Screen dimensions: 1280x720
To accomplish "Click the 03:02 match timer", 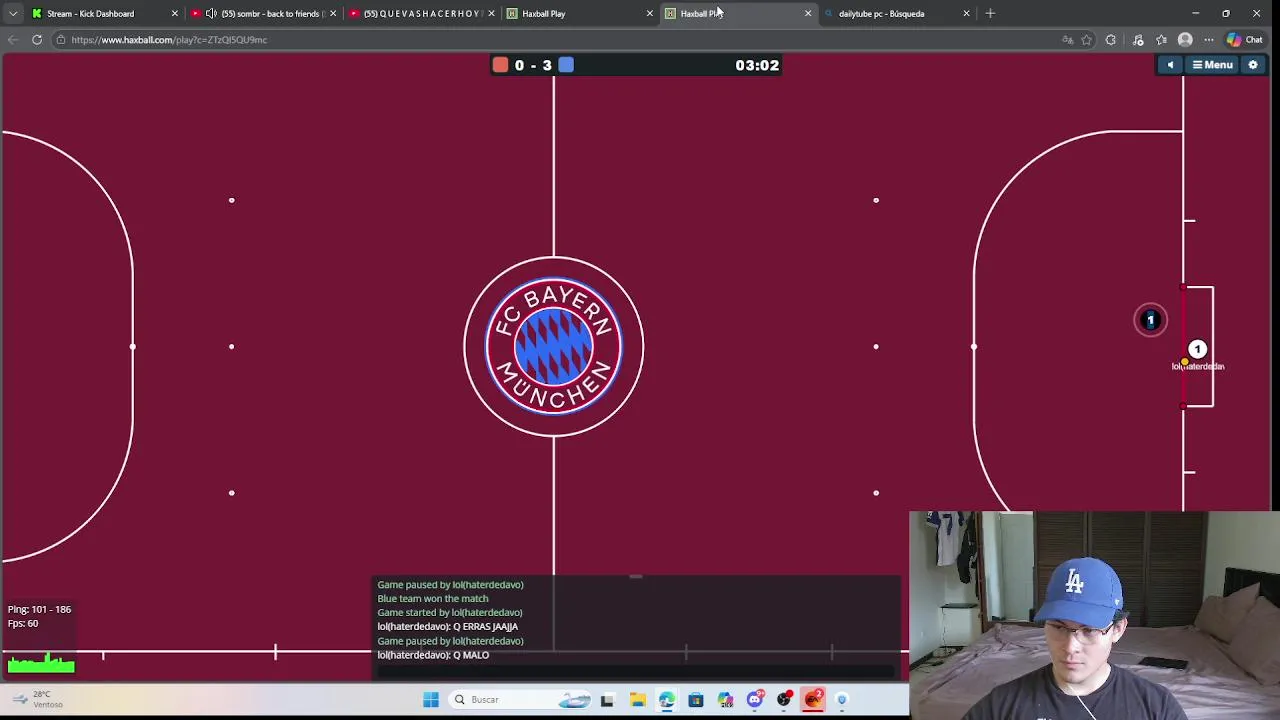I will (x=757, y=65).
